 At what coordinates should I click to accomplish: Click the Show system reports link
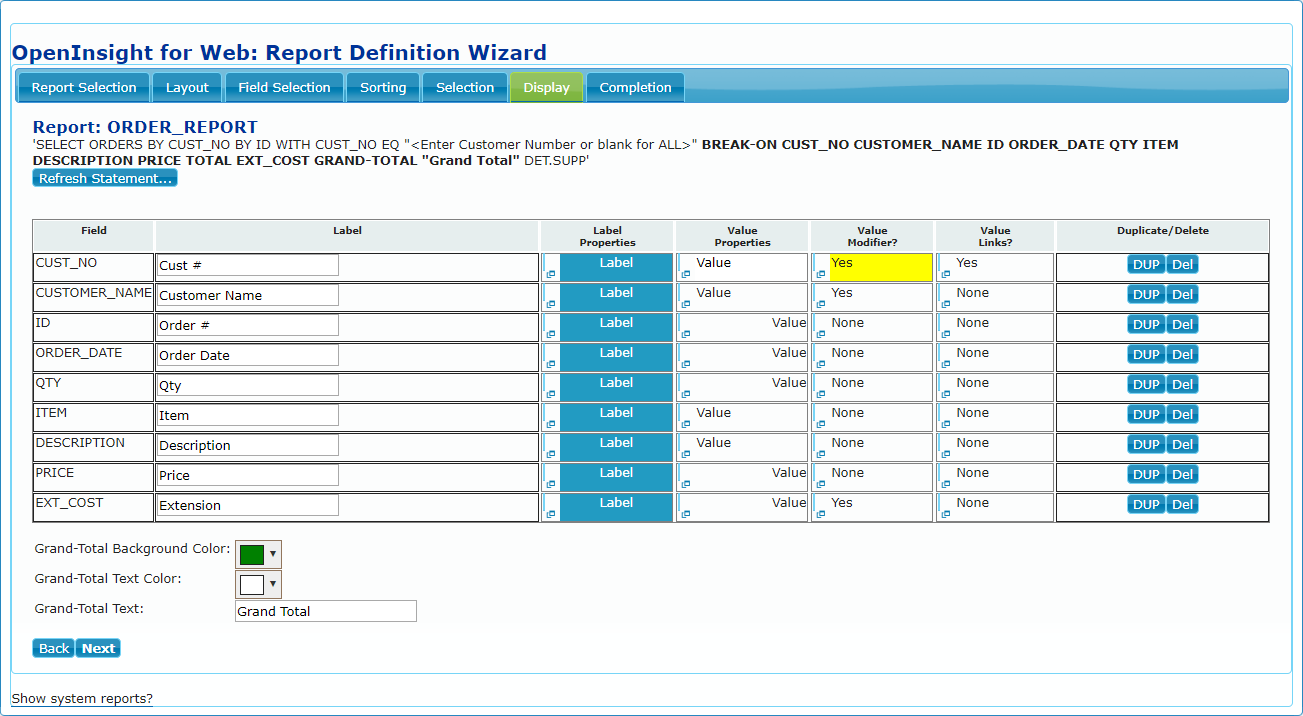coord(82,699)
